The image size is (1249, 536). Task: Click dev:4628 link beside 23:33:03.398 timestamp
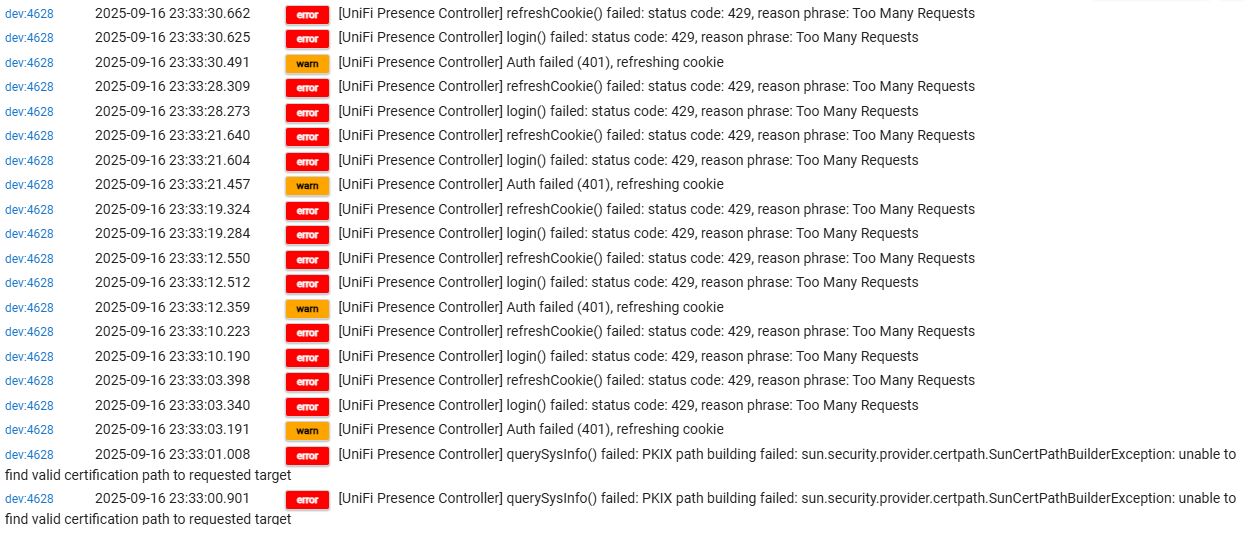click(x=29, y=381)
